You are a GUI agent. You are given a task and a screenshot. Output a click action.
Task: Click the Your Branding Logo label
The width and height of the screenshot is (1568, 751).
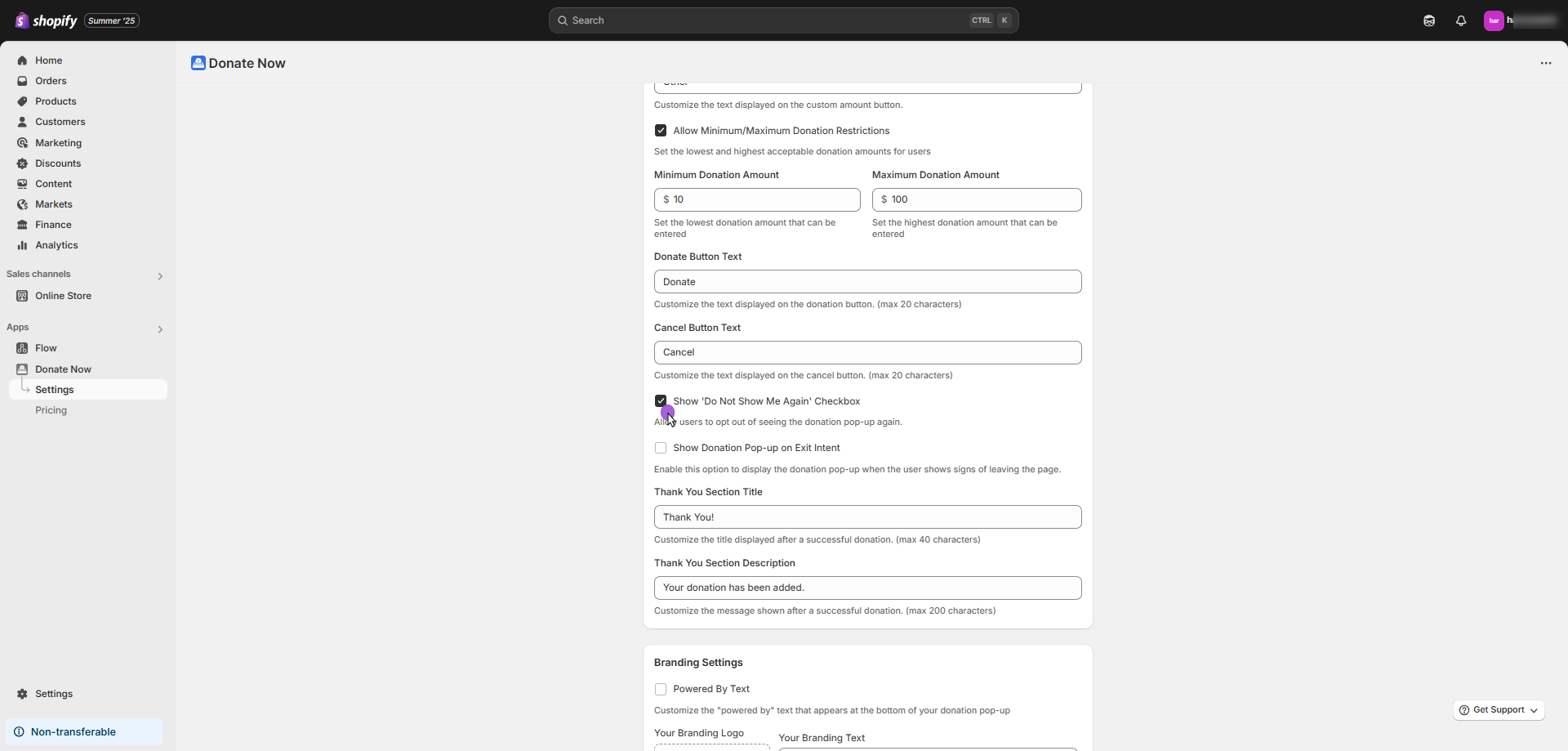[699, 733]
